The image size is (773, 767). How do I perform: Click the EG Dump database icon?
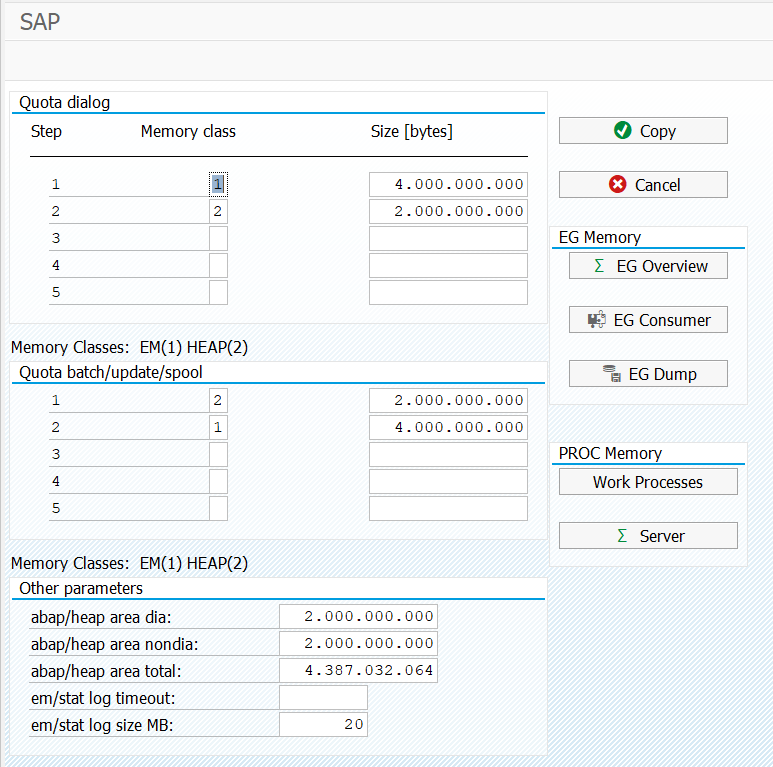pyautogui.click(x=612, y=374)
